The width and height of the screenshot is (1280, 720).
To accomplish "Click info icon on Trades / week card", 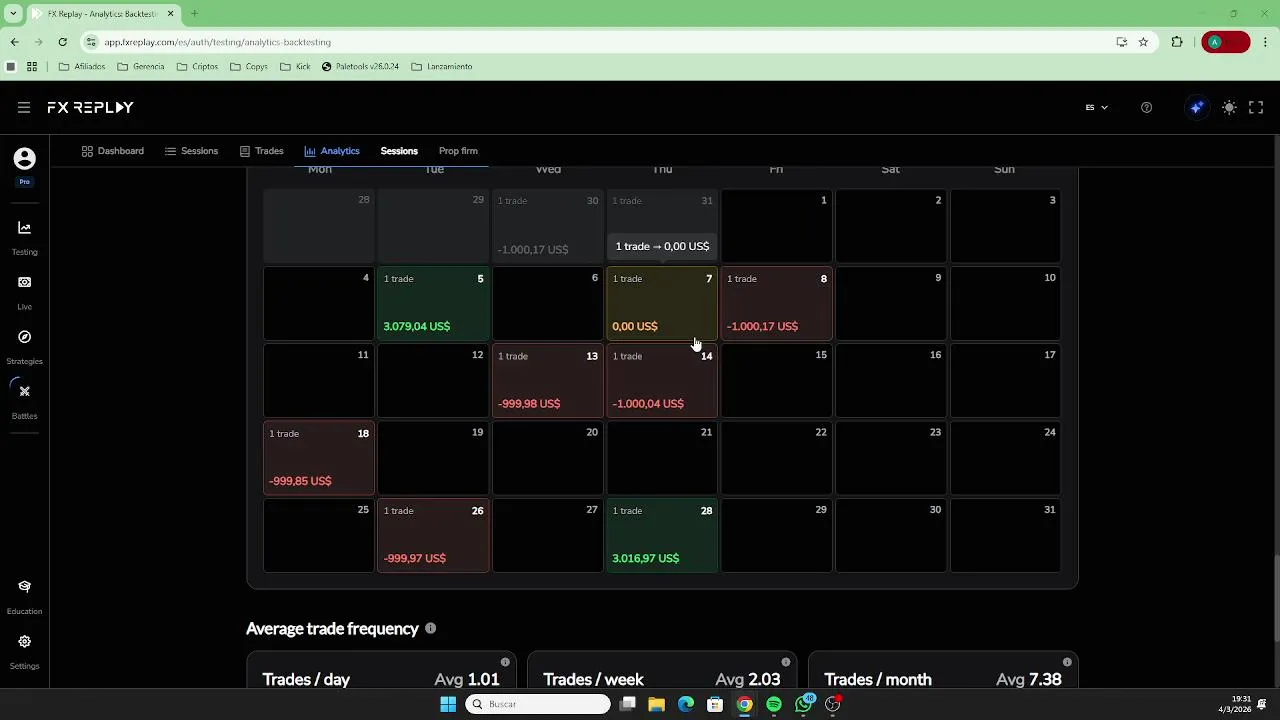I will tap(786, 662).
